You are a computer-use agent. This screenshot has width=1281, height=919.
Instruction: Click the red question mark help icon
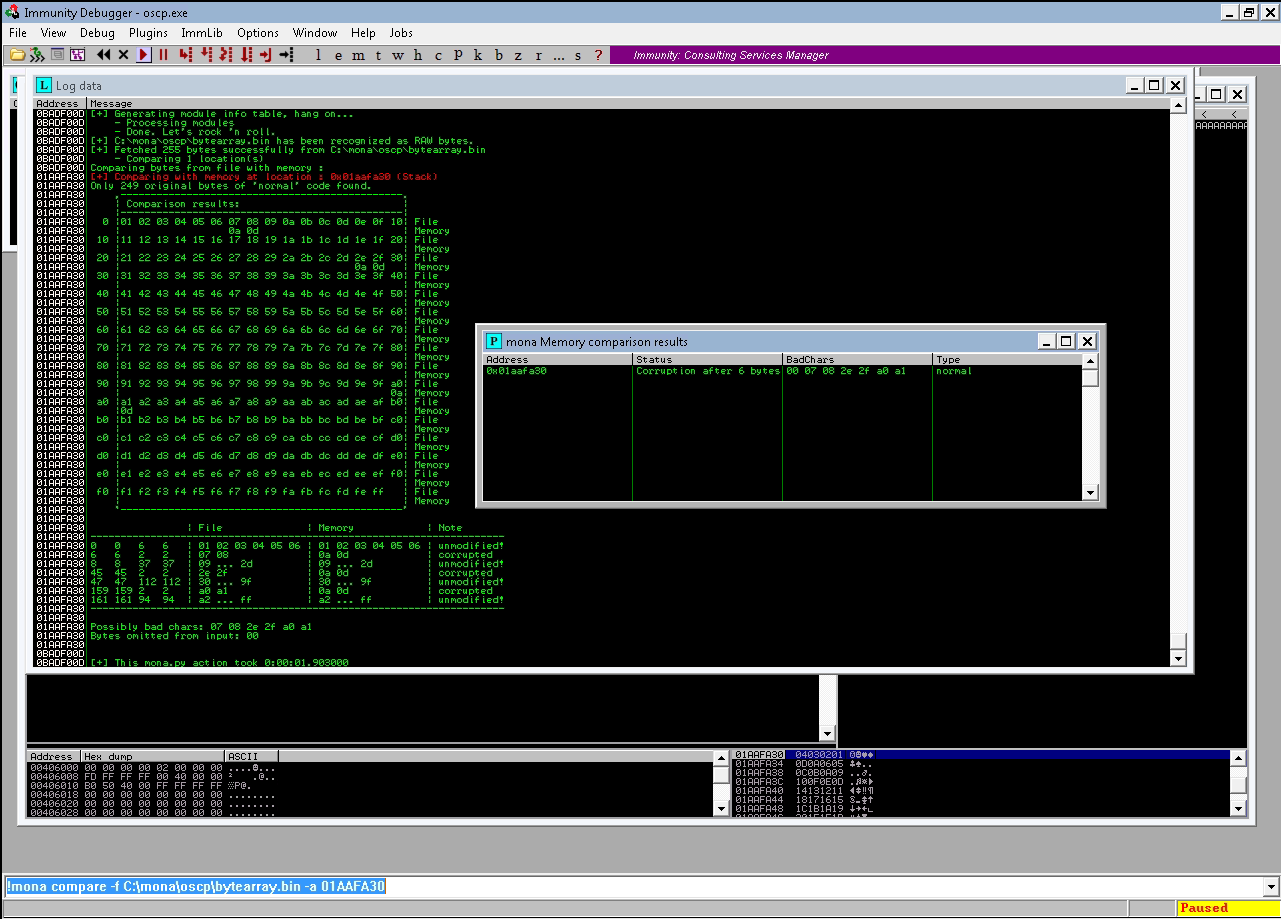pos(599,55)
